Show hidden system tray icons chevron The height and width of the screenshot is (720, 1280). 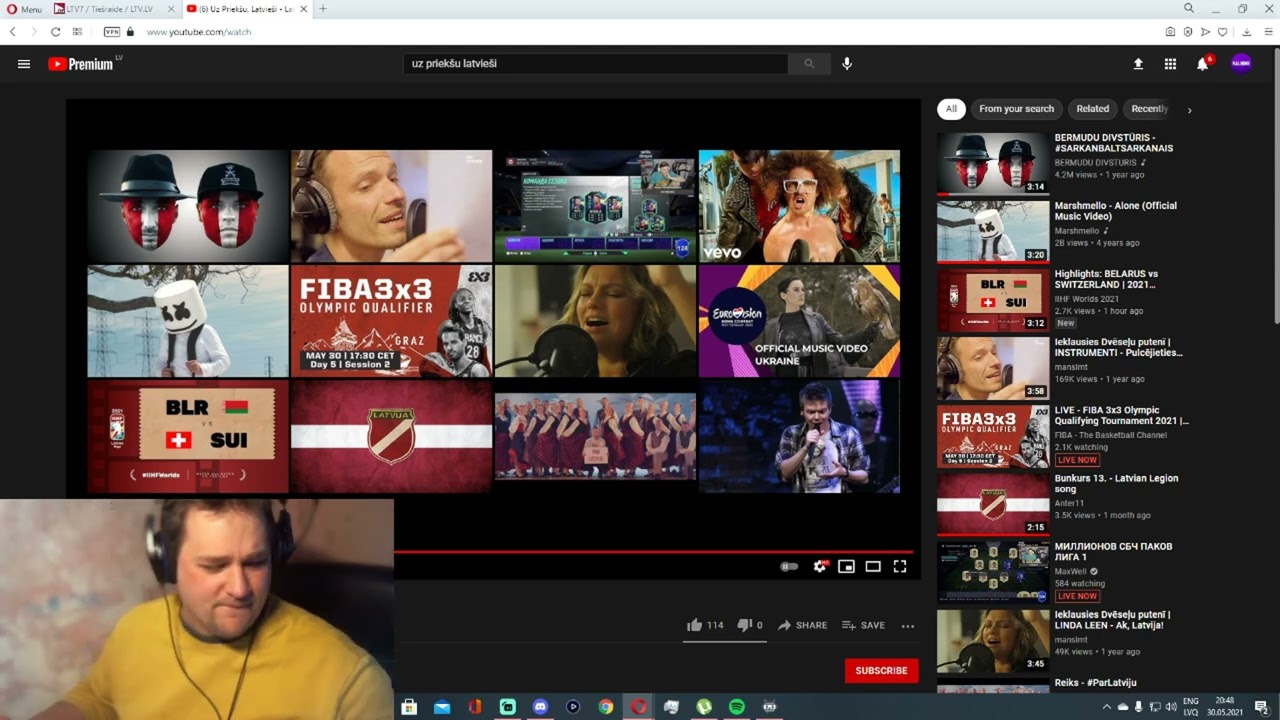point(1105,707)
